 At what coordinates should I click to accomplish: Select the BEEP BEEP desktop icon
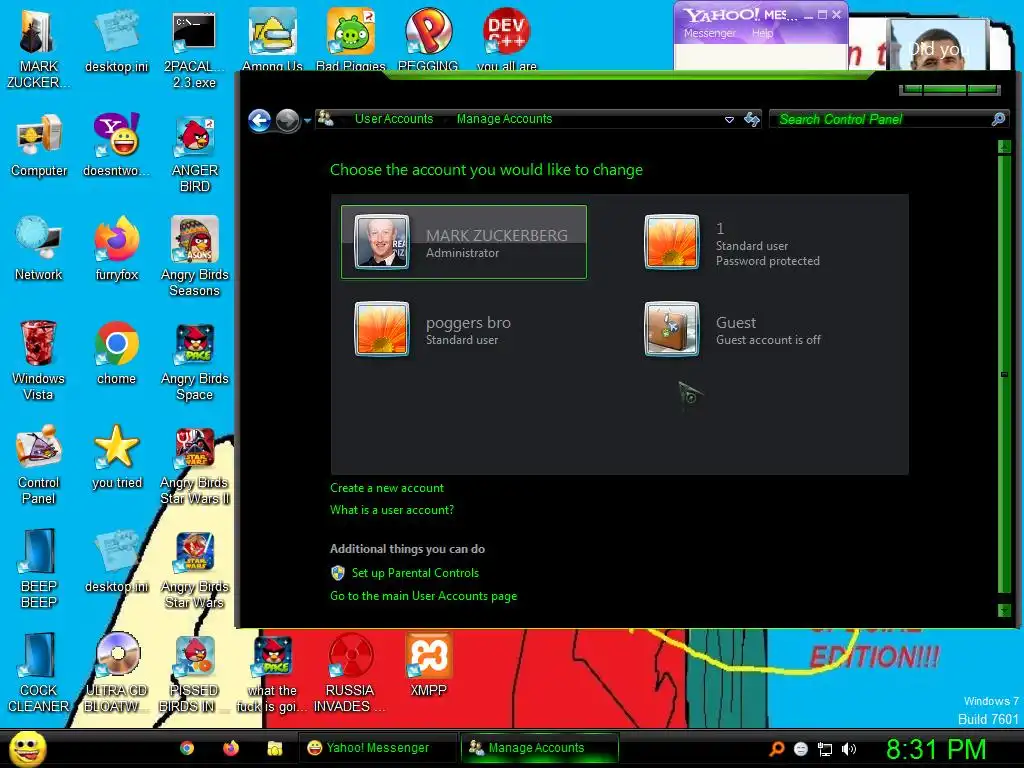point(39,569)
